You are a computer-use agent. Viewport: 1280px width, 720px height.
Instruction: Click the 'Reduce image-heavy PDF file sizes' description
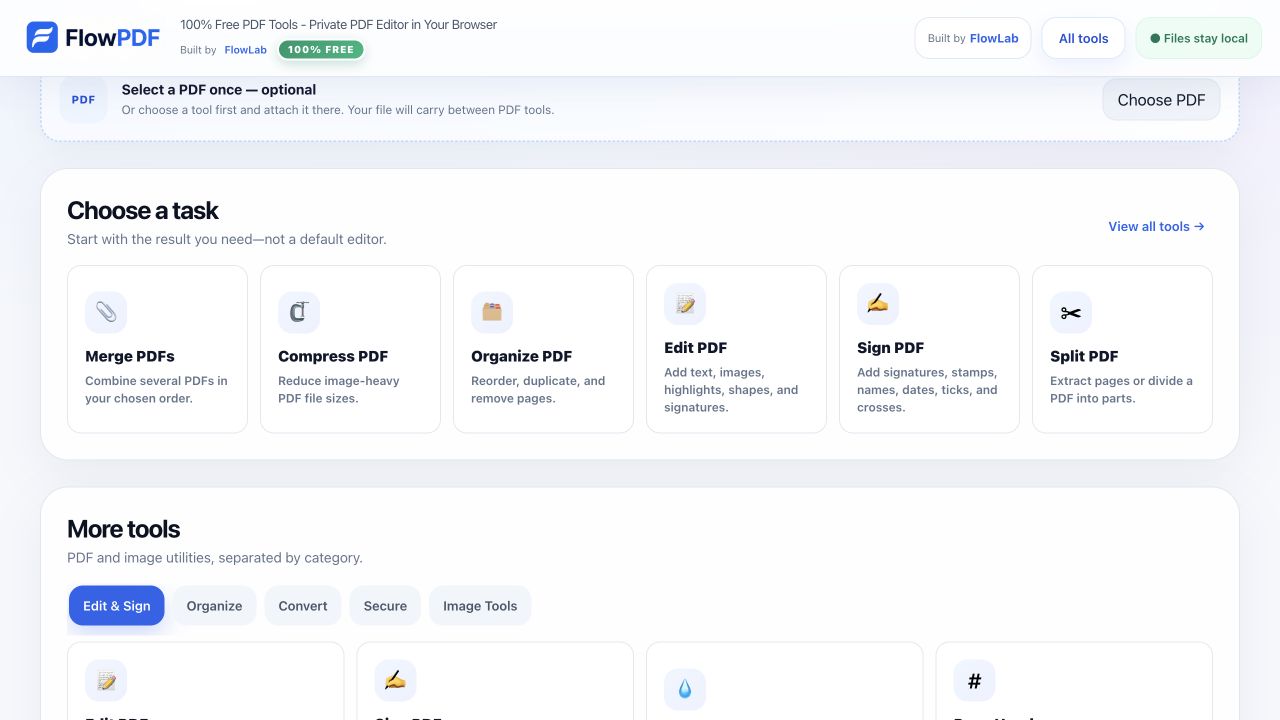click(x=339, y=389)
